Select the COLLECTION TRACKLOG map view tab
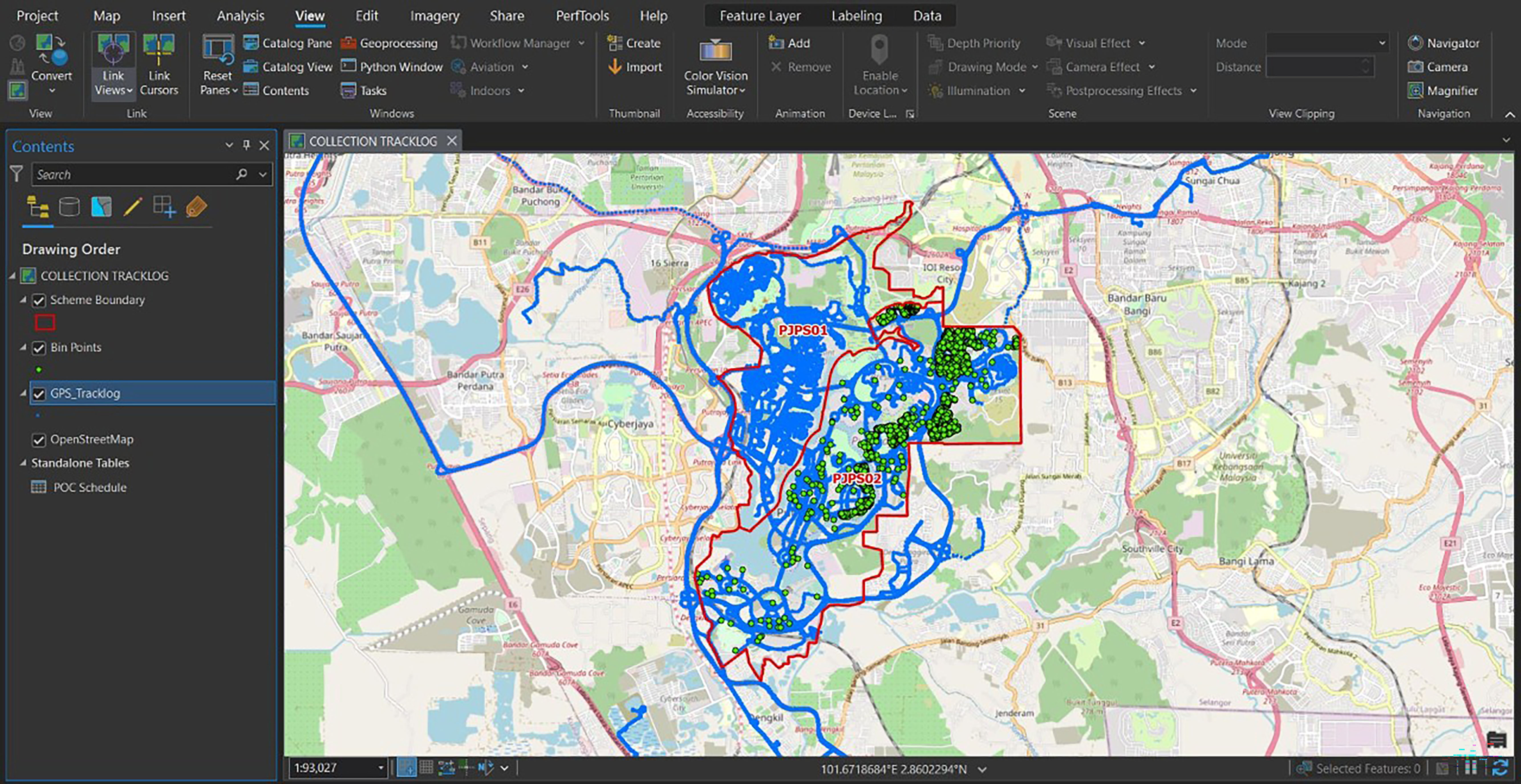Image resolution: width=1521 pixels, height=784 pixels. (373, 141)
